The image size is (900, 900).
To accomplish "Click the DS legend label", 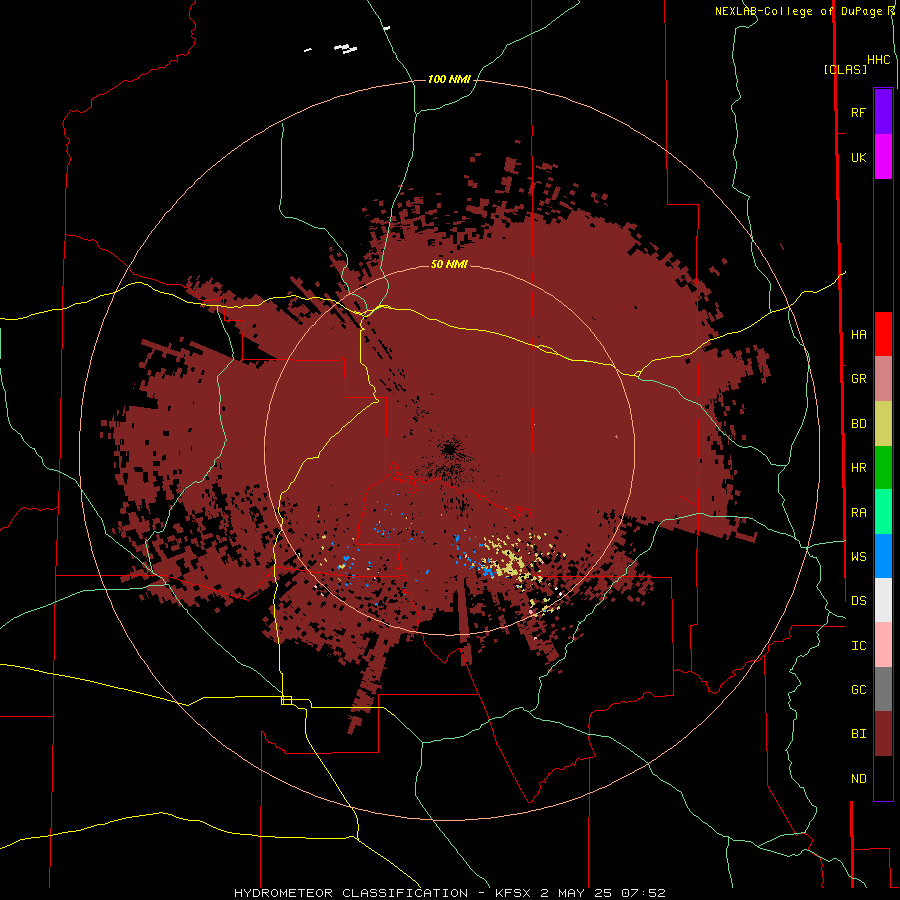I will click(x=858, y=600).
